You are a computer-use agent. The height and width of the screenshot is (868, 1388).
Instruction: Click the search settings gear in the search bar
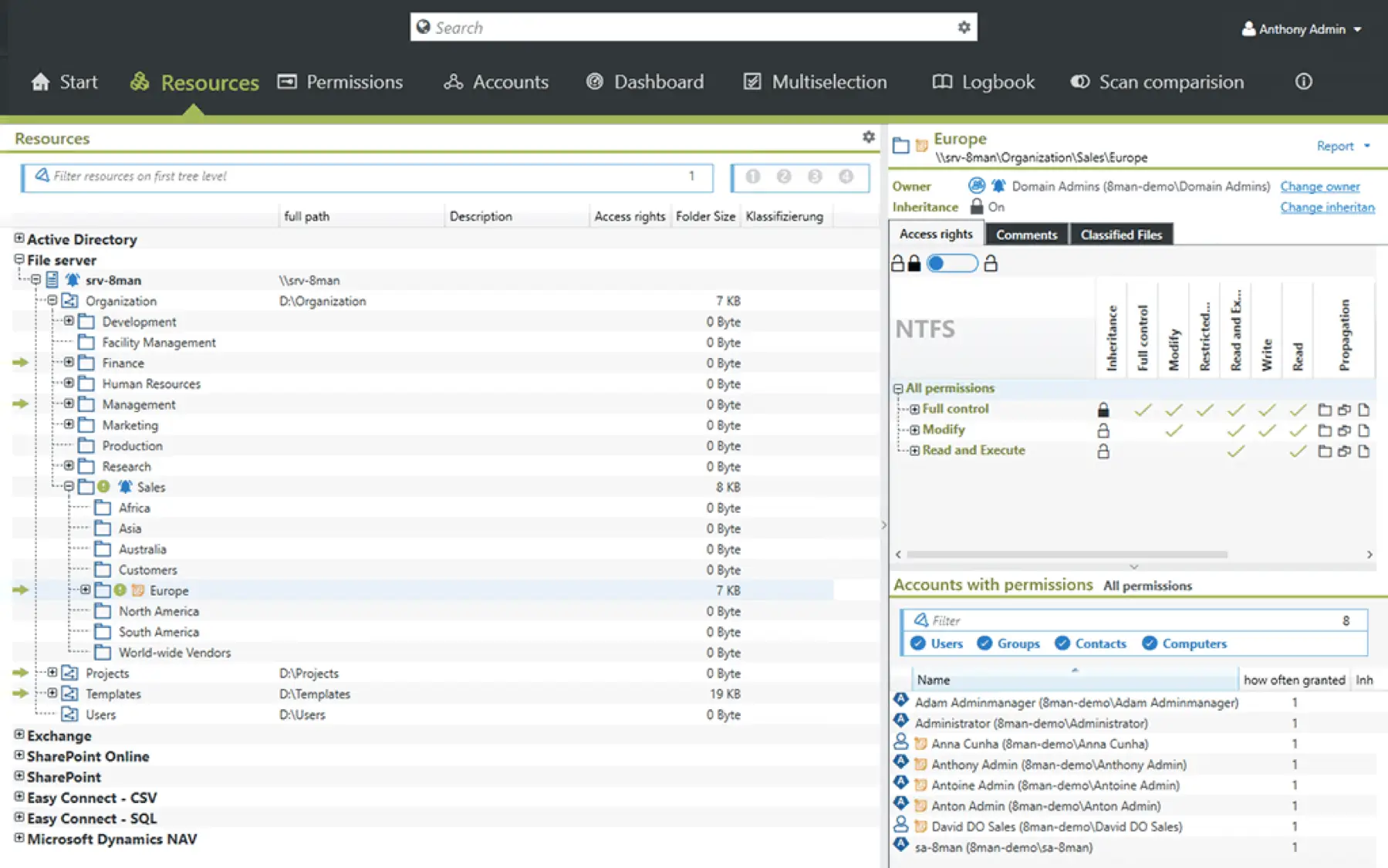pyautogui.click(x=964, y=27)
